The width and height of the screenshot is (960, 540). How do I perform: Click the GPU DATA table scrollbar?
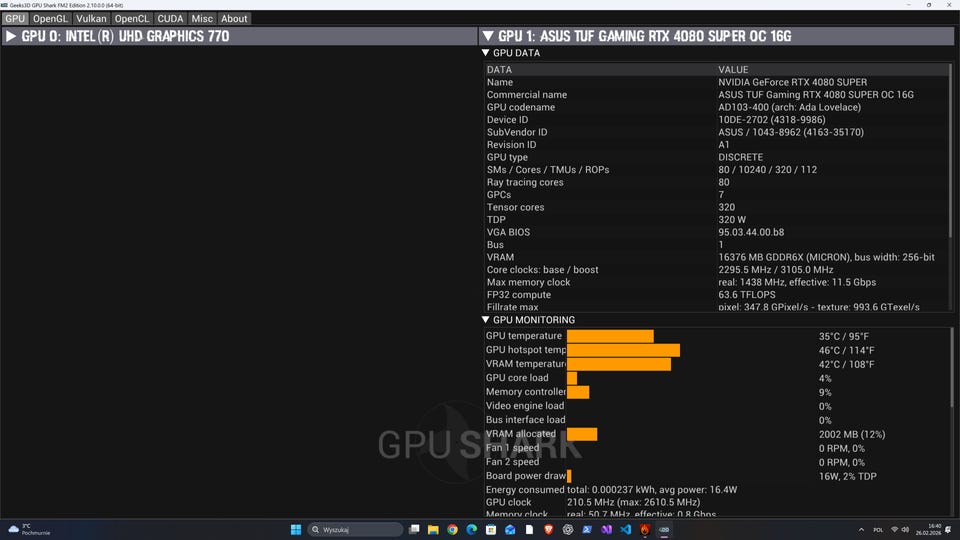point(951,153)
